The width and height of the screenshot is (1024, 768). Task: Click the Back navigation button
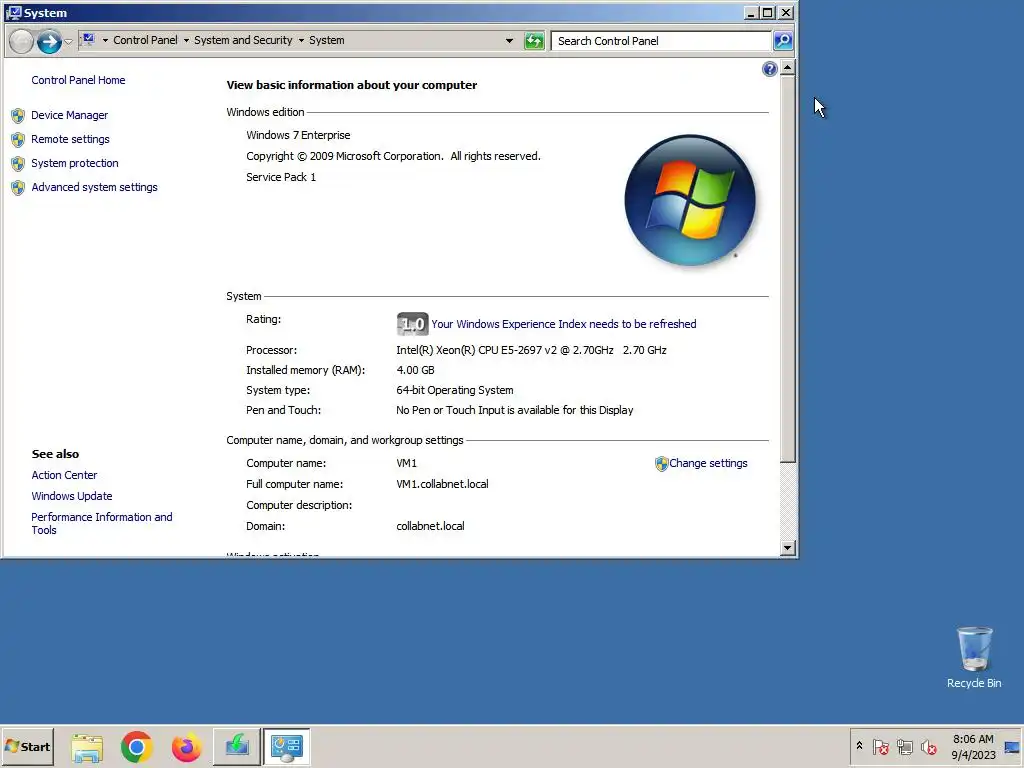21,41
